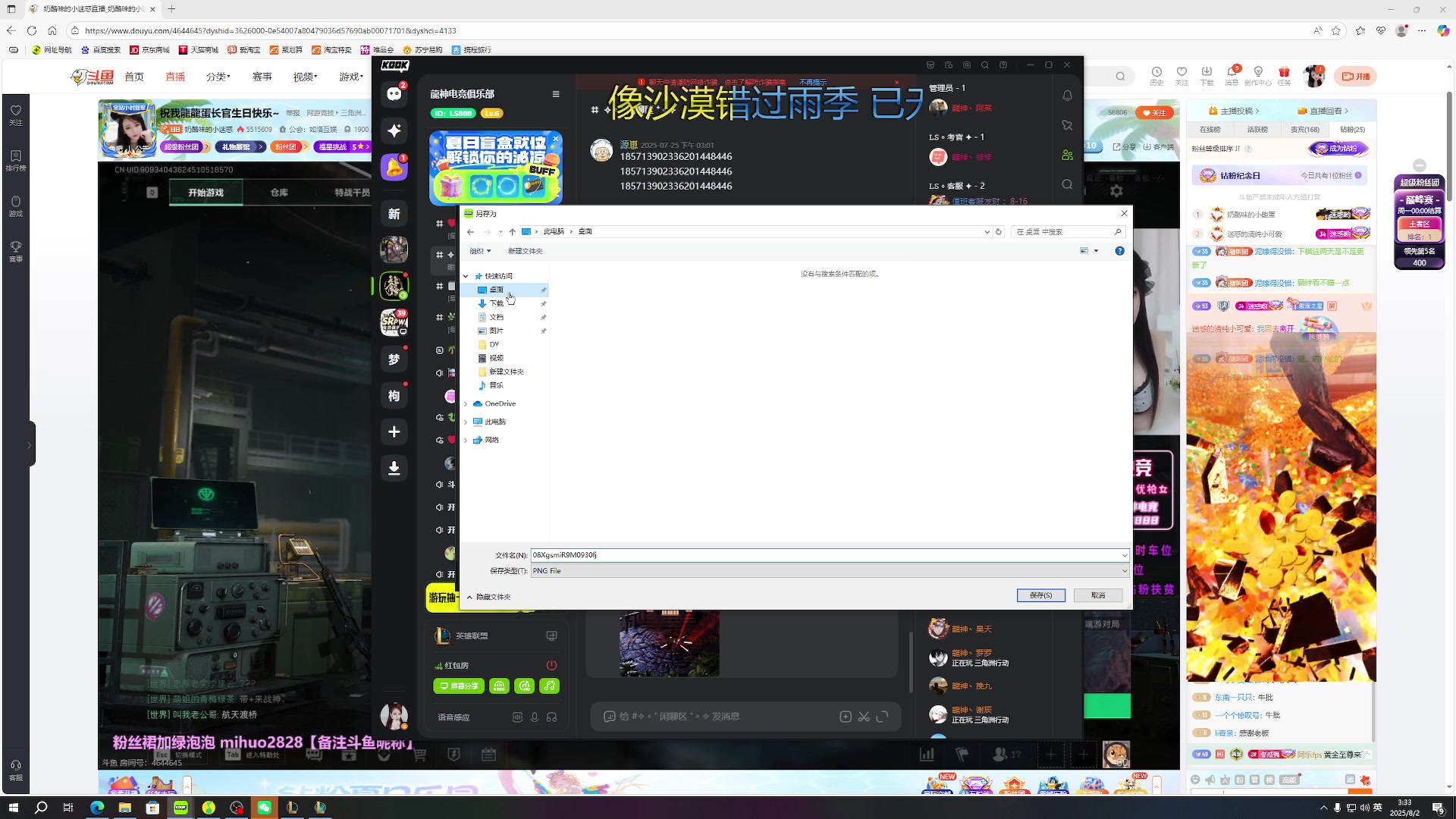Image resolution: width=1456 pixels, height=819 pixels.
Task: Click KOOK channel search icon in right rail
Action: tap(1067, 184)
